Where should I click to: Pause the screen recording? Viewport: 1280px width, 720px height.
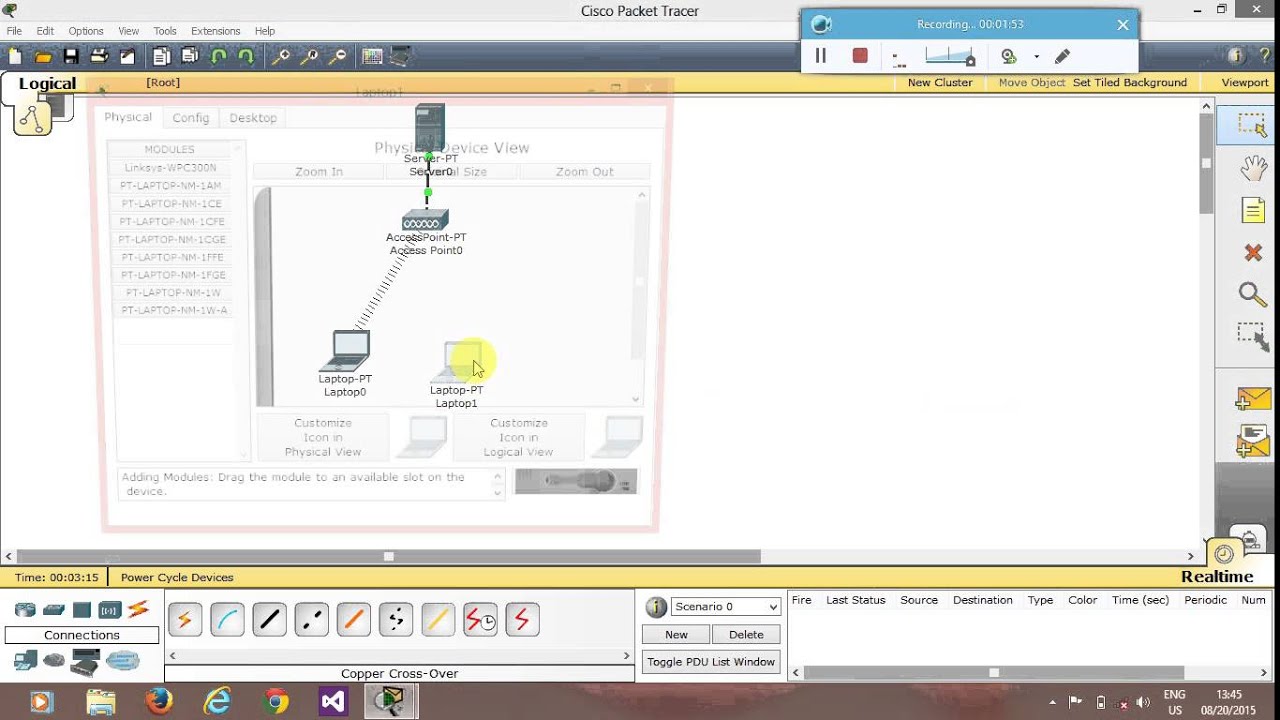[x=821, y=56]
